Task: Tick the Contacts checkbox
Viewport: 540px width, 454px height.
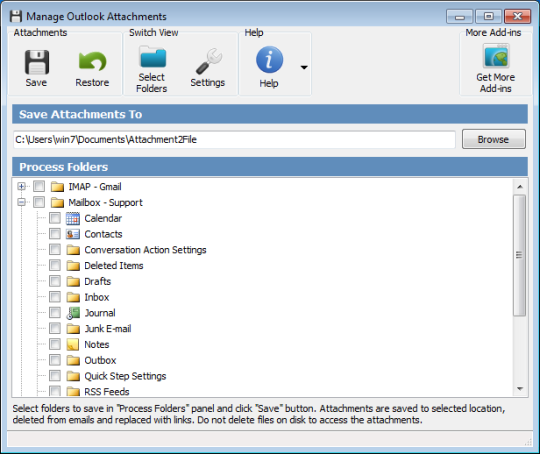Action: tap(55, 234)
